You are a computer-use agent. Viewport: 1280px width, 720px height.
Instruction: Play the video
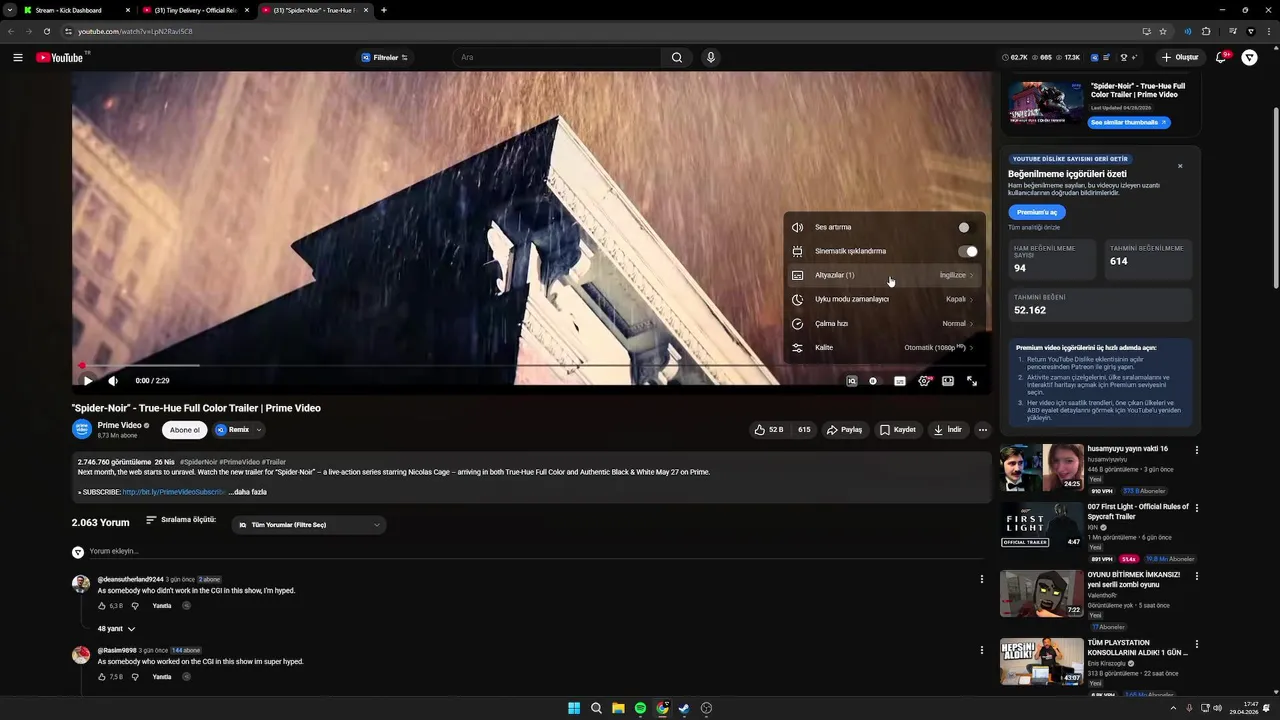(87, 381)
